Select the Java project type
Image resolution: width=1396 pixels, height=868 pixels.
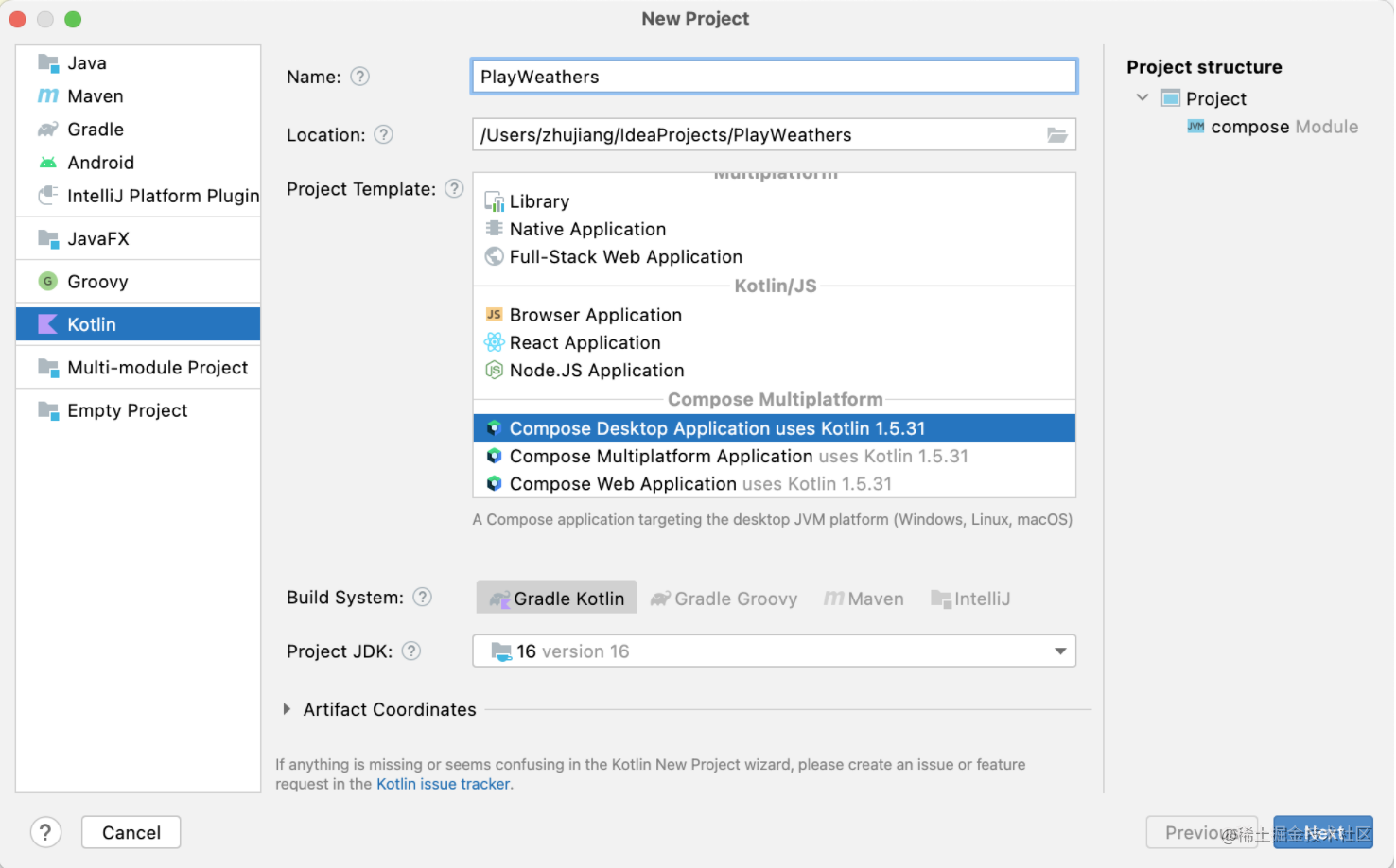click(x=138, y=63)
